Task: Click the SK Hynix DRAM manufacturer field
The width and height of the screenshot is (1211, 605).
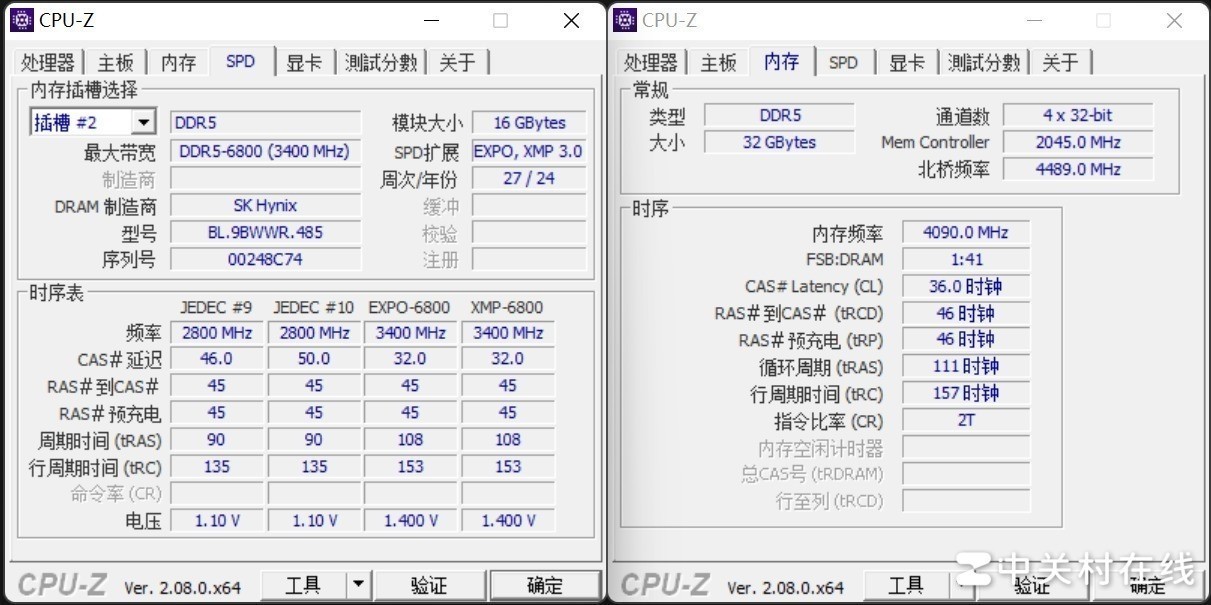Action: pyautogui.click(x=265, y=205)
